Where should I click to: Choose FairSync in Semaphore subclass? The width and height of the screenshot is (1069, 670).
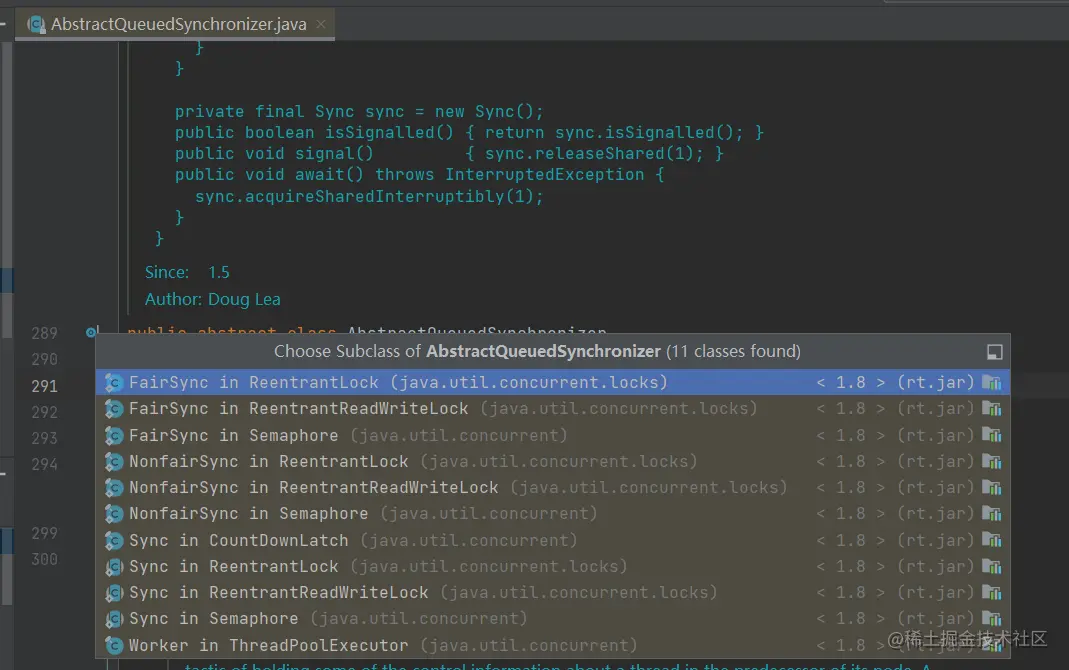coord(552,435)
